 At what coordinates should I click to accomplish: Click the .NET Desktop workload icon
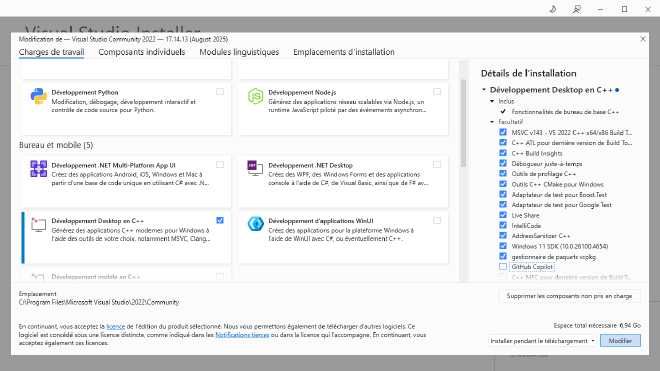coord(255,168)
